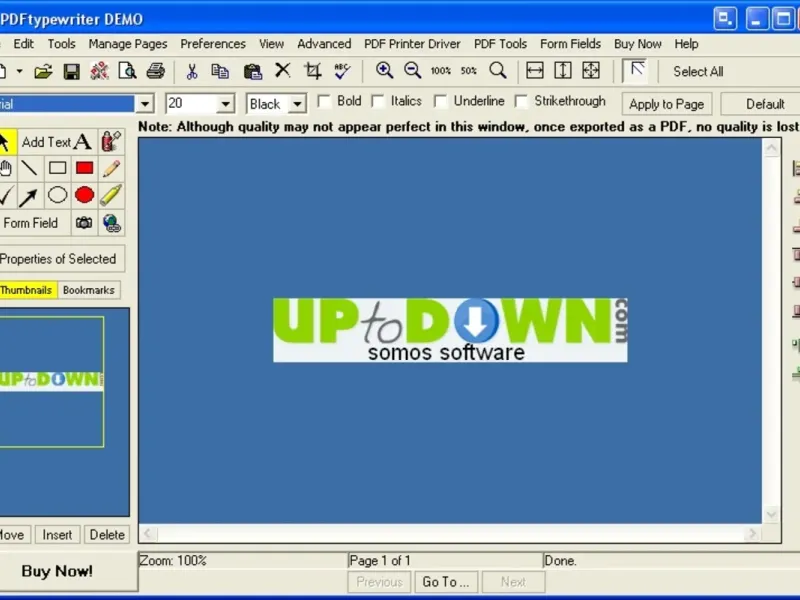The height and width of the screenshot is (600, 800).
Task: Click the vertical scrollbar down arrow
Action: coord(771,514)
